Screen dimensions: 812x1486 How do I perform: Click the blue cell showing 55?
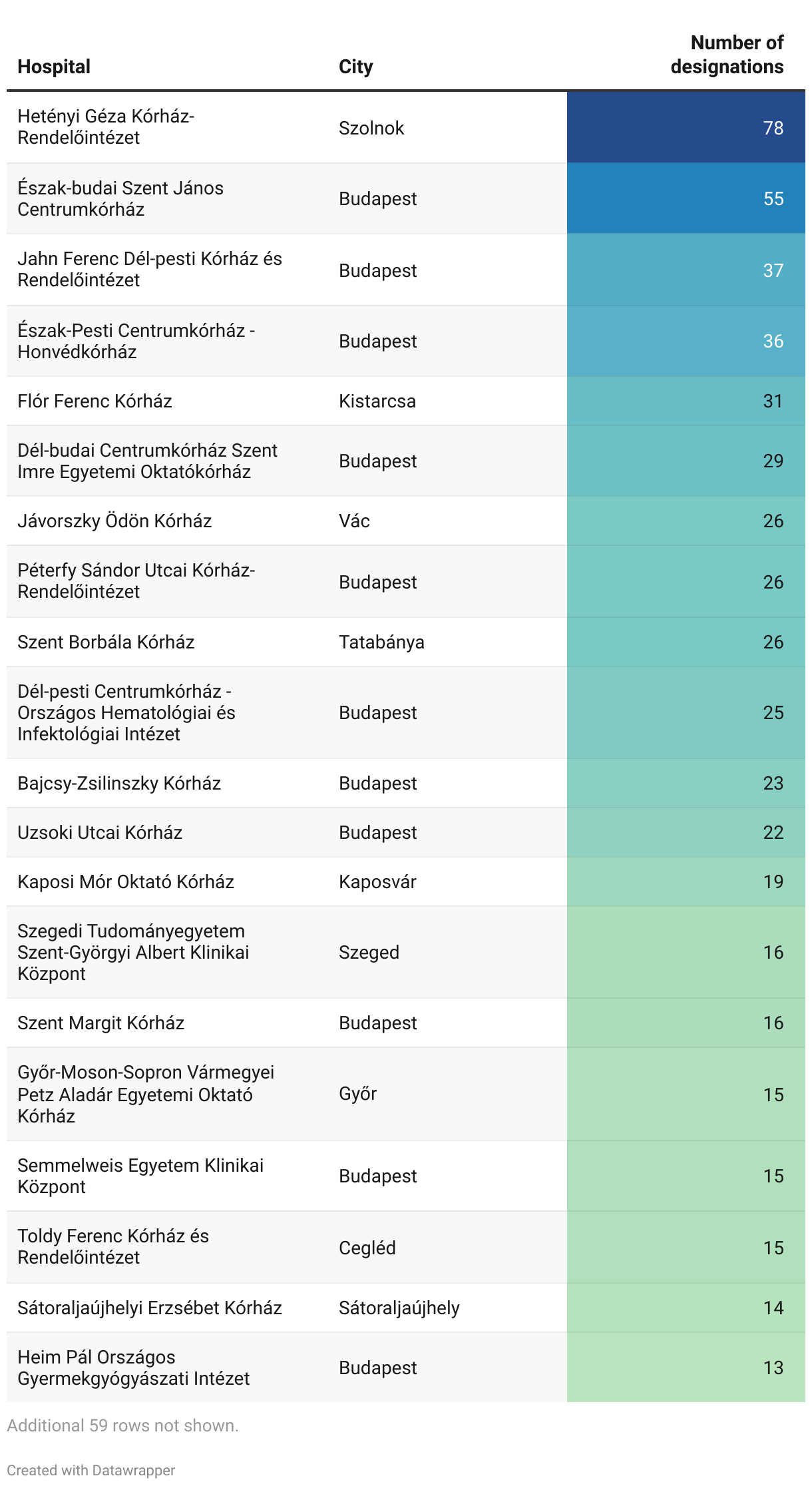(x=686, y=198)
